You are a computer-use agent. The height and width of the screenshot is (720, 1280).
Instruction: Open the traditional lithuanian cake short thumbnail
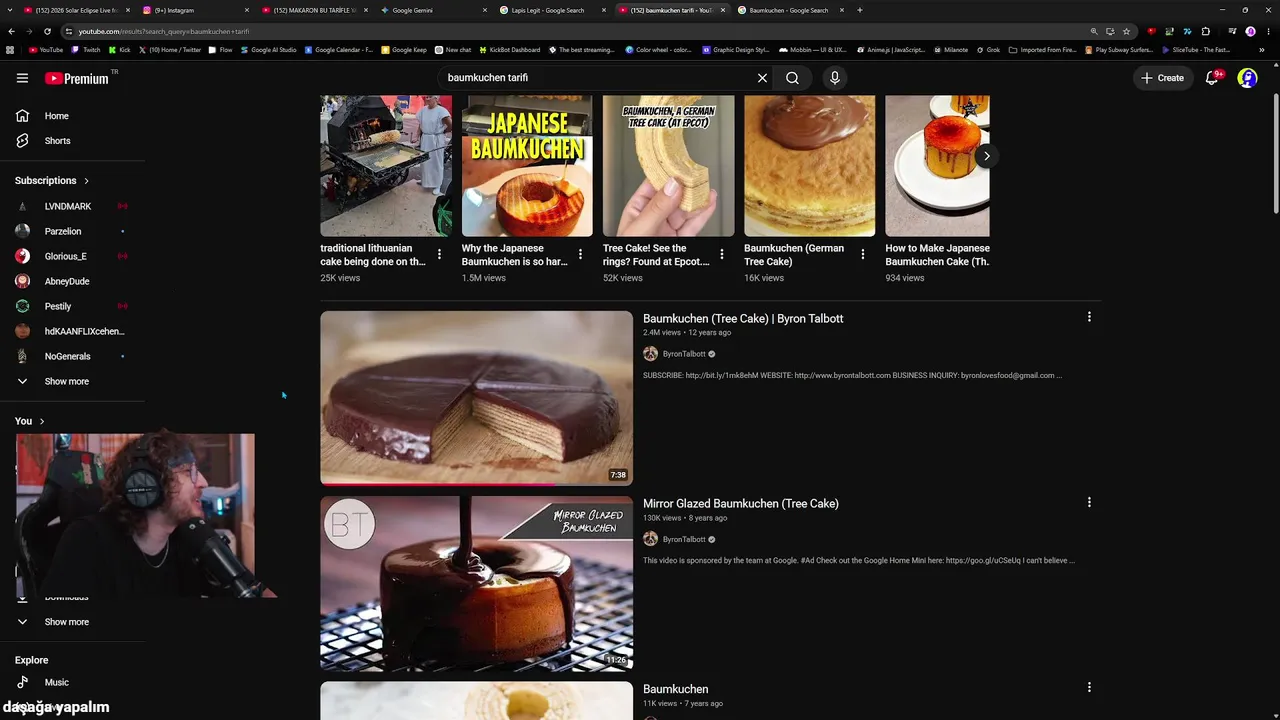click(x=386, y=166)
